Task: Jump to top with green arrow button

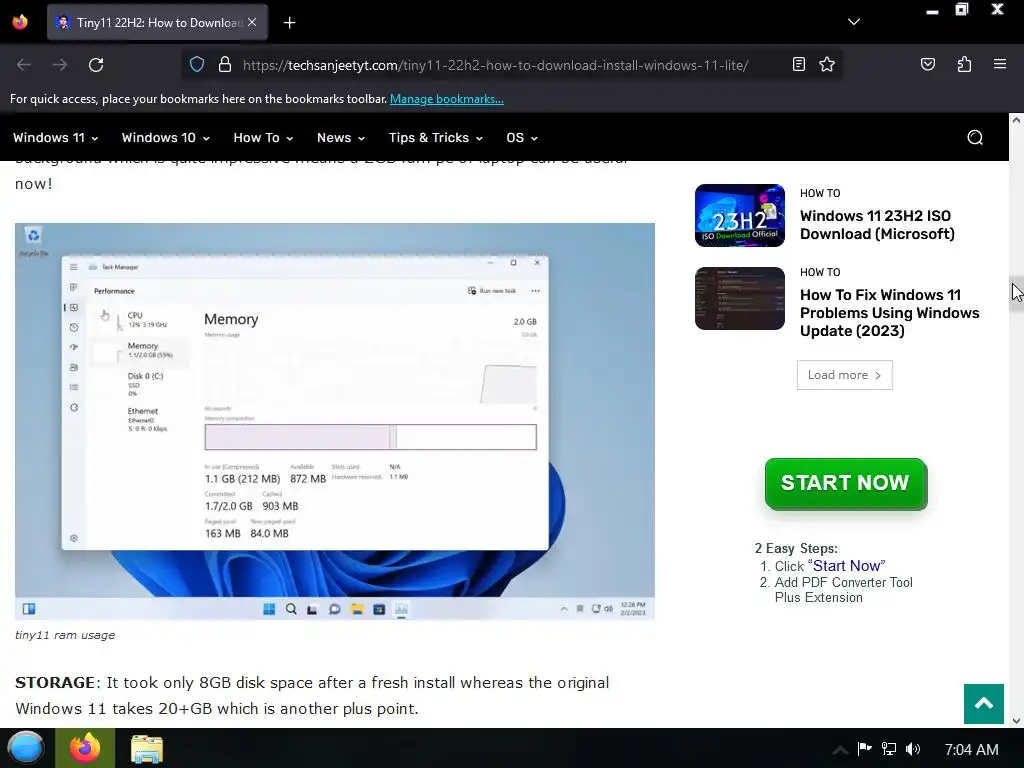Action: [x=984, y=703]
